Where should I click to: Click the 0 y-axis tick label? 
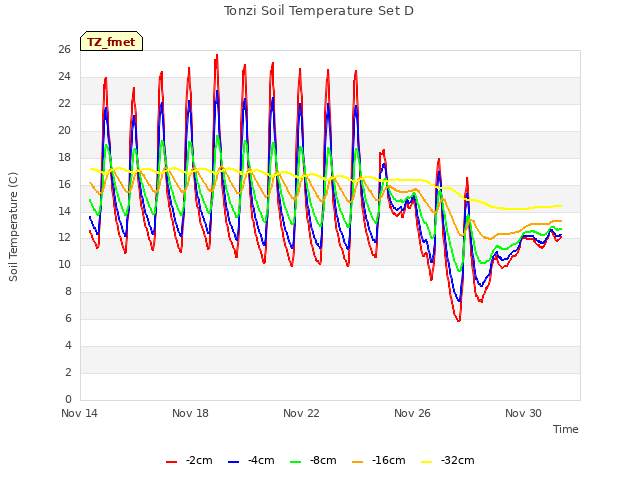[x=68, y=399]
